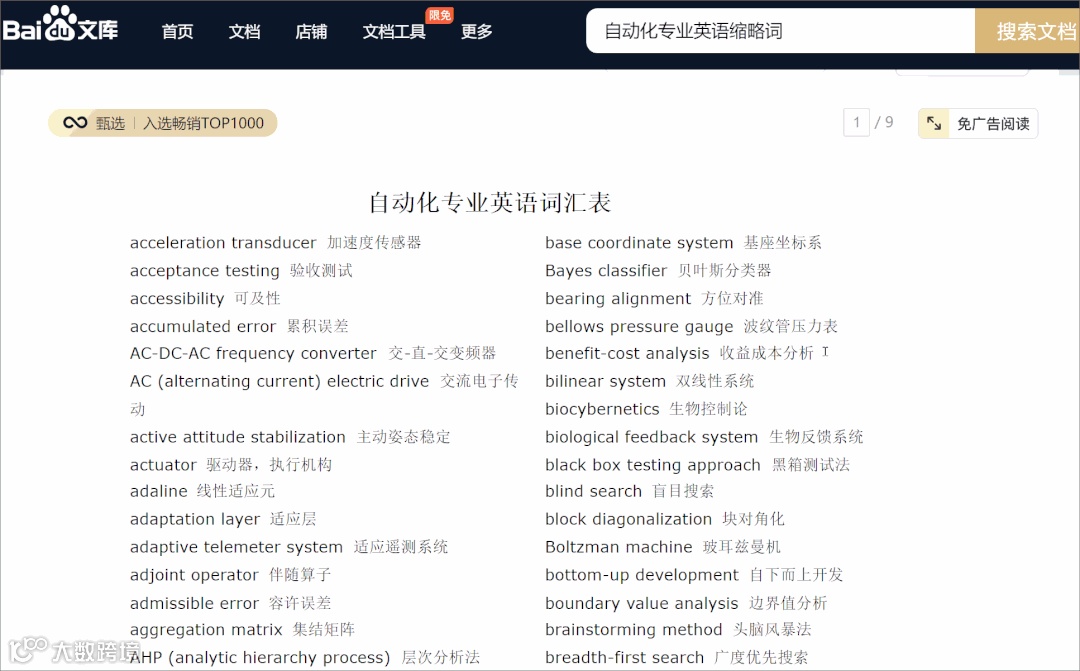
Task: Open the 首页 nav item
Action: 177,32
